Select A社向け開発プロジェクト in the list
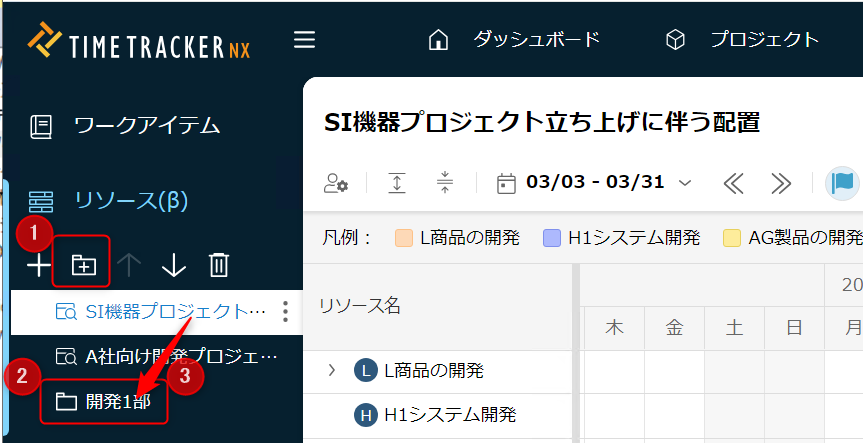This screenshot has width=863, height=443. pyautogui.click(x=166, y=356)
